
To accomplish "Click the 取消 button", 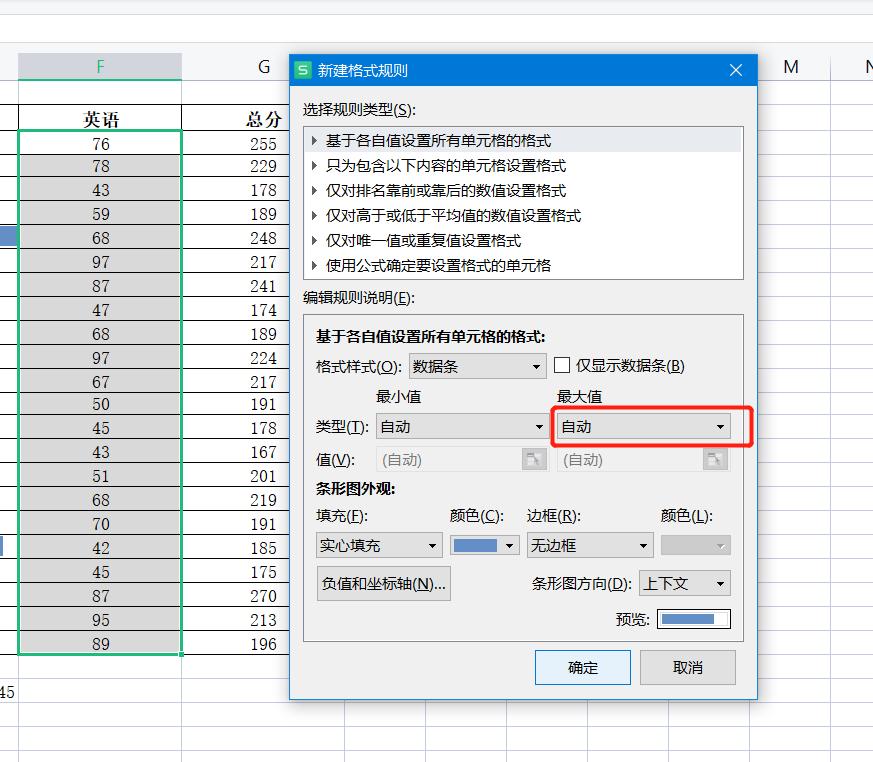I will (688, 667).
